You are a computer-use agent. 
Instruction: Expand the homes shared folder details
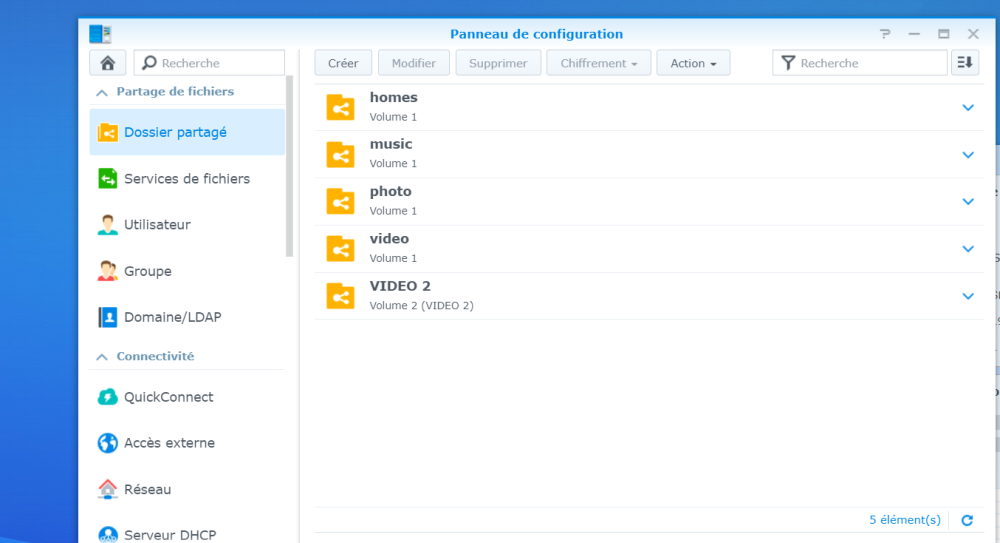tap(967, 107)
